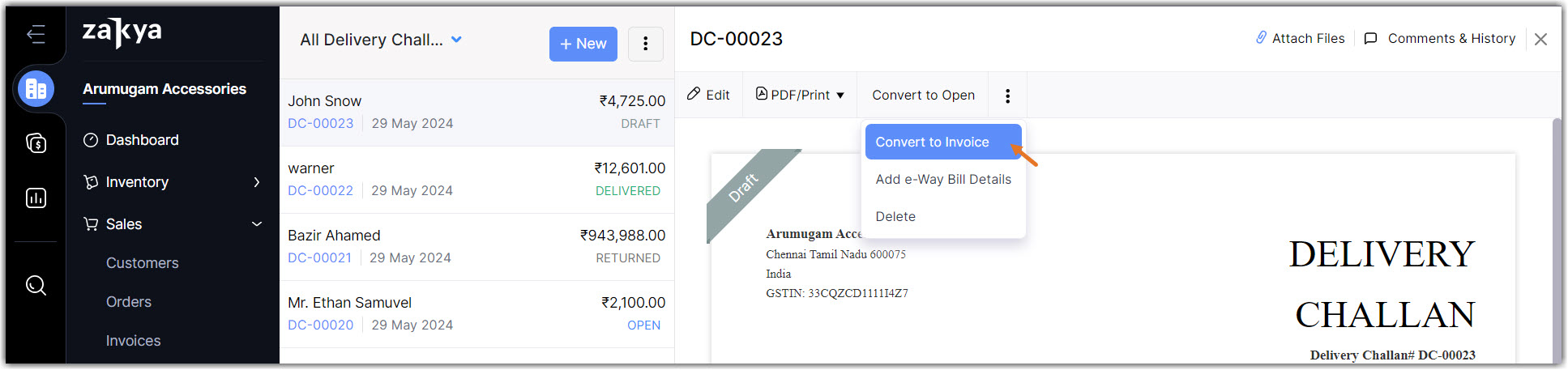Click the search magnifier icon
The width and height of the screenshot is (1568, 370).
[x=36, y=285]
